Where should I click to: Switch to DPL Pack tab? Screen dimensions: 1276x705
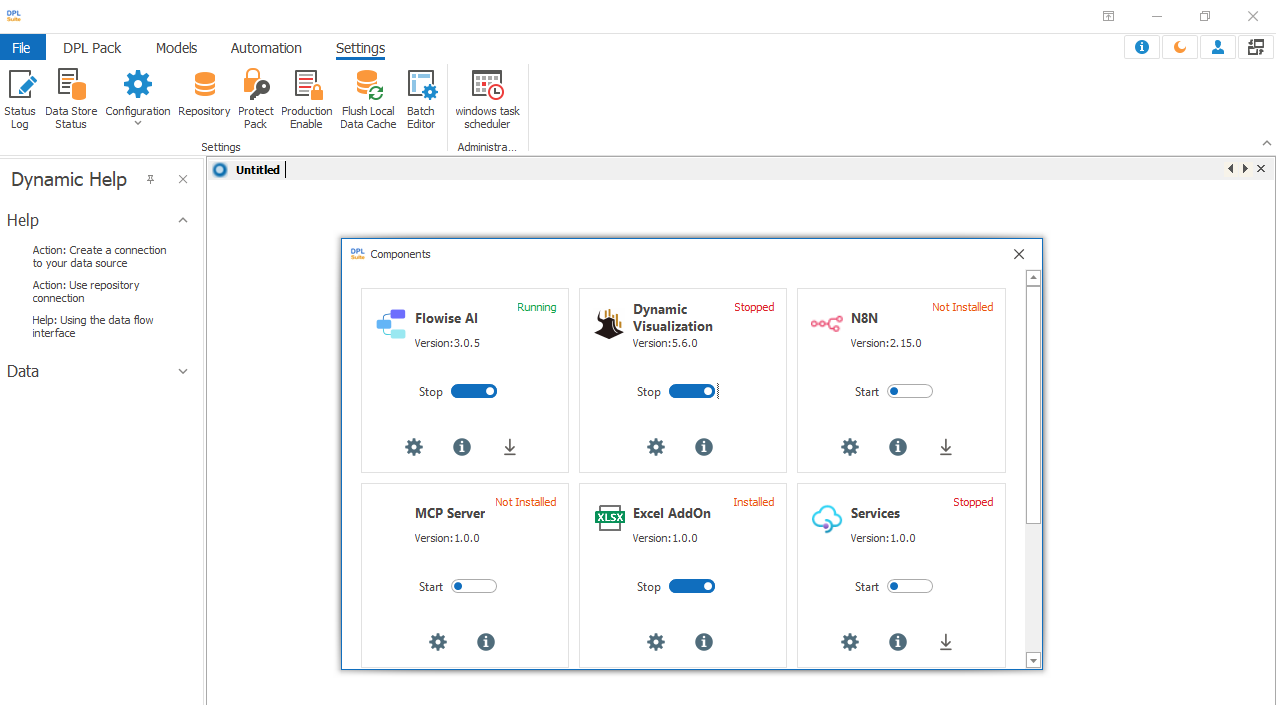[92, 48]
